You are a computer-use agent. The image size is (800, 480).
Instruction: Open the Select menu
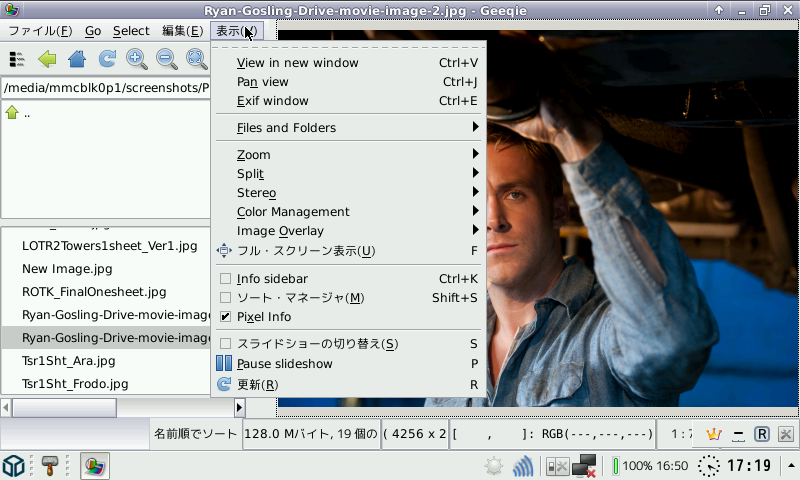(x=131, y=31)
